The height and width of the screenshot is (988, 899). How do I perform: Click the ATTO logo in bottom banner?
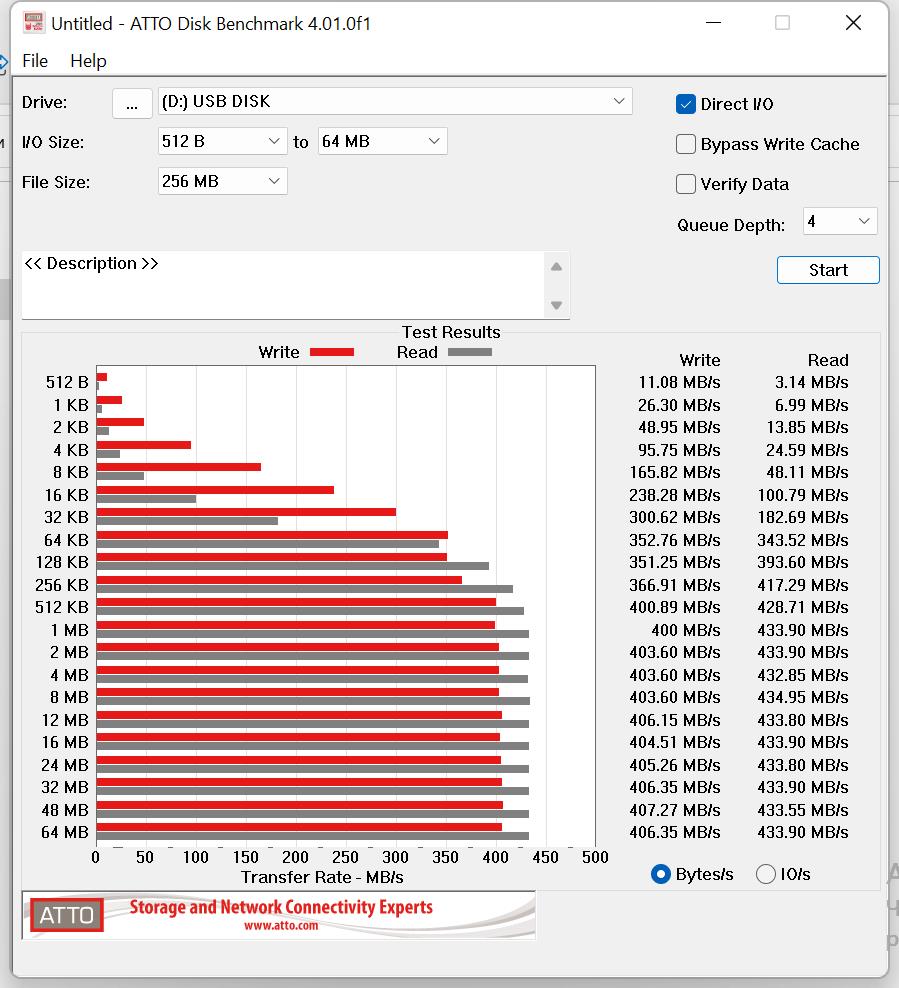tap(67, 915)
